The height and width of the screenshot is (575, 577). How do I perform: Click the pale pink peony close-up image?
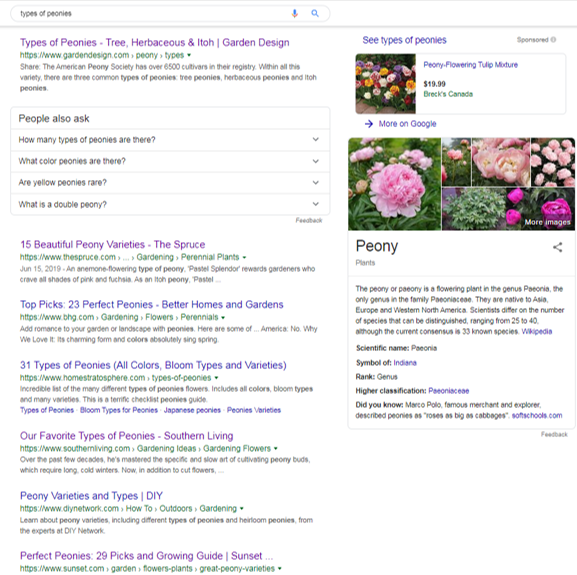(x=501, y=162)
